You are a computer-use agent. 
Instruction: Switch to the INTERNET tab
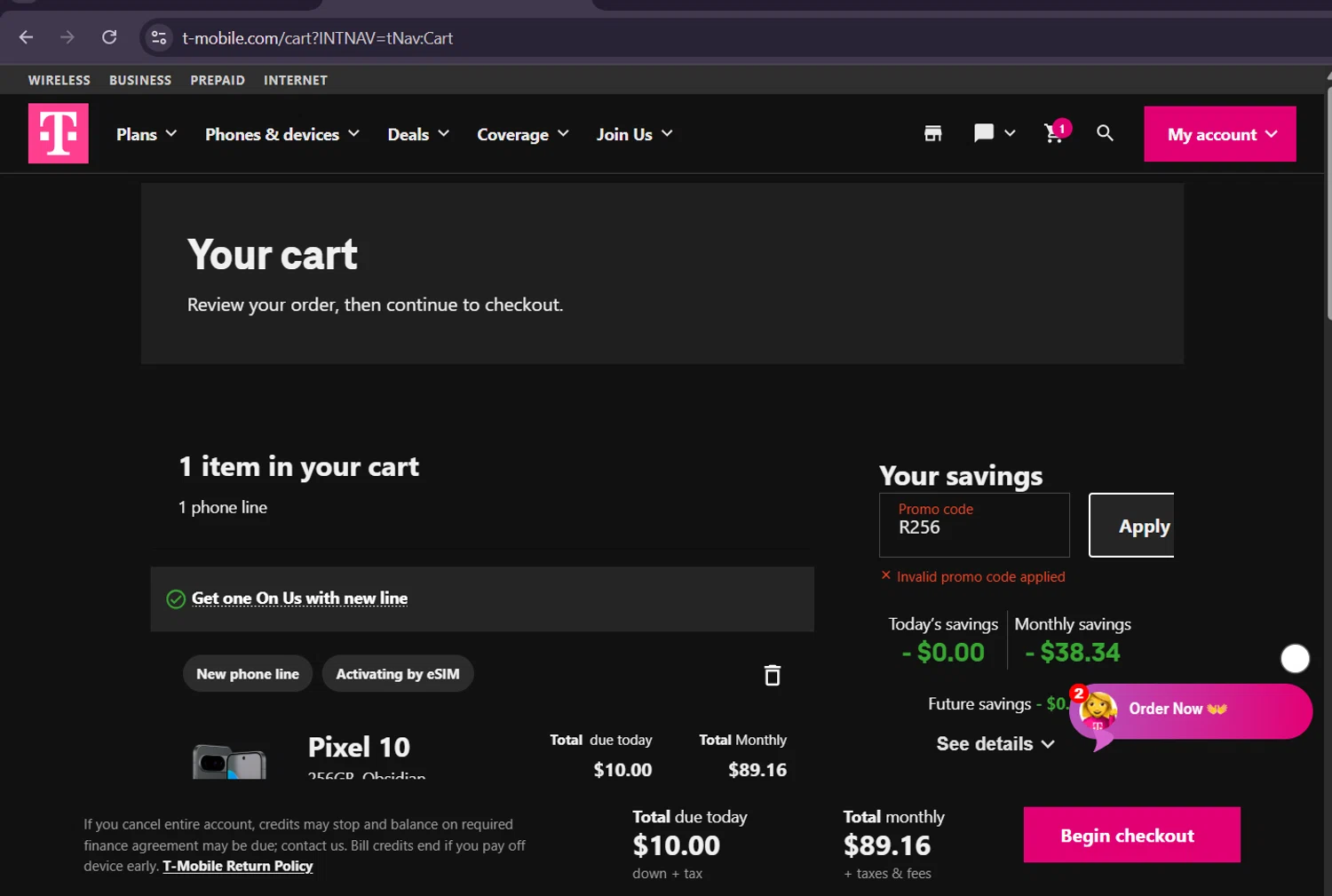[x=296, y=80]
